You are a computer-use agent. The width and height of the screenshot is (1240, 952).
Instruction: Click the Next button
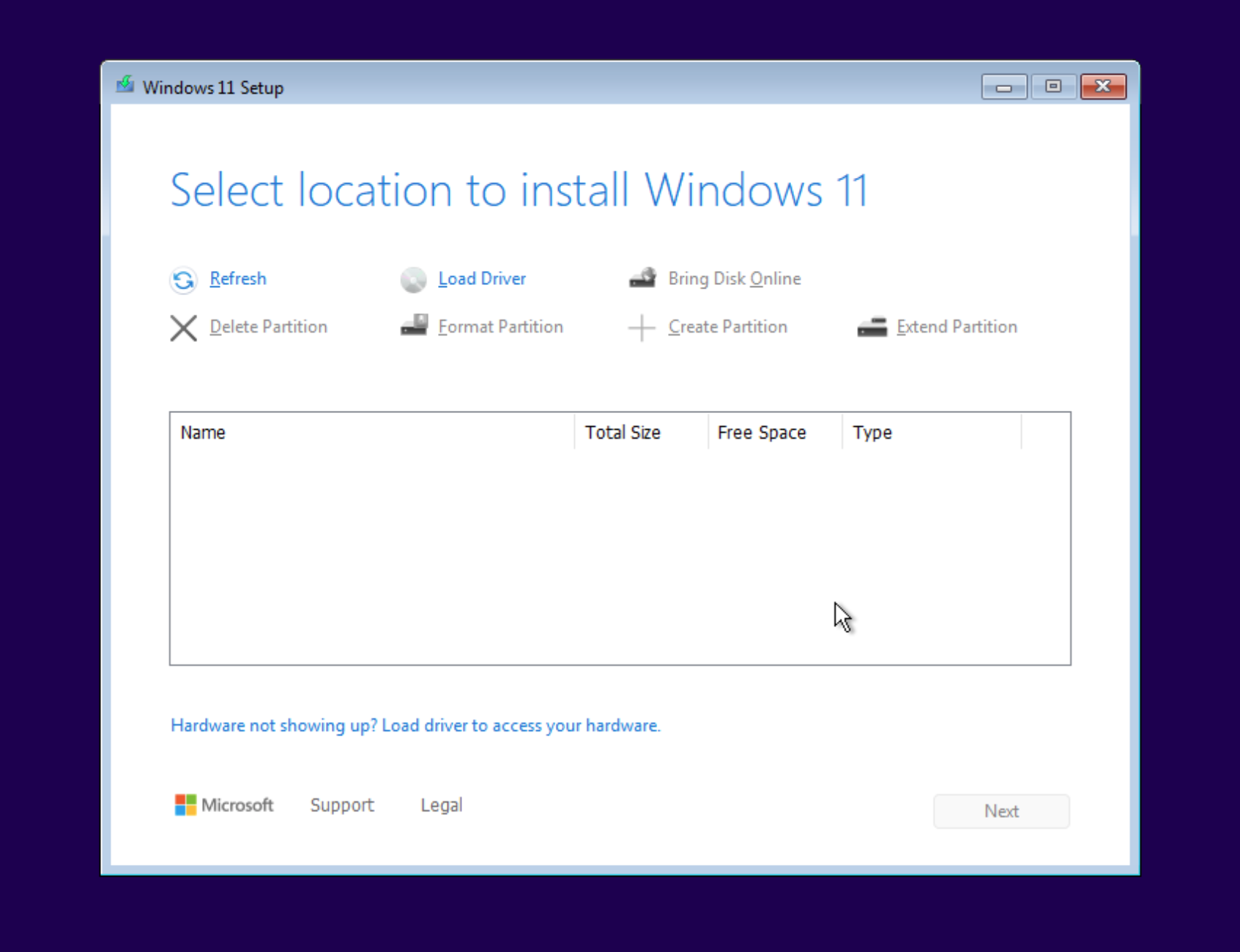pos(1001,811)
